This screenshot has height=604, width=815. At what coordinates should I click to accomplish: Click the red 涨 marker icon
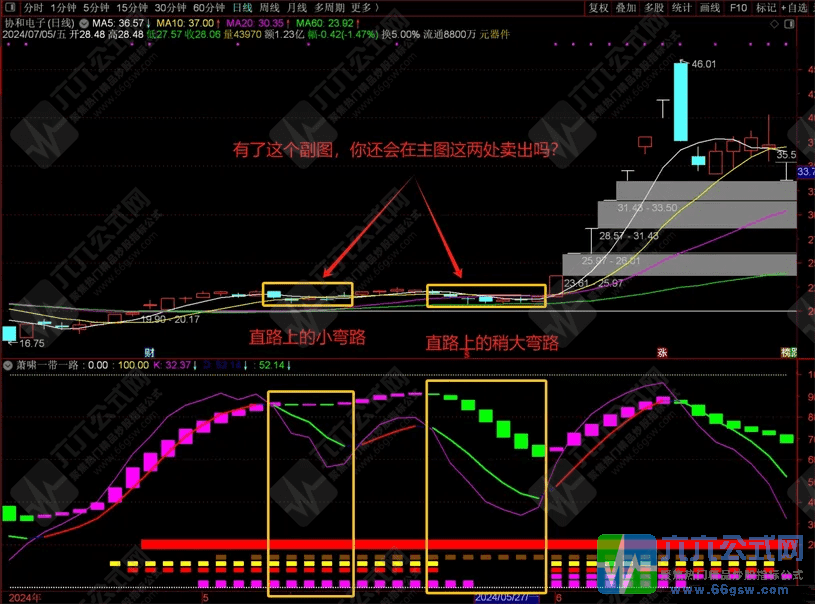662,352
